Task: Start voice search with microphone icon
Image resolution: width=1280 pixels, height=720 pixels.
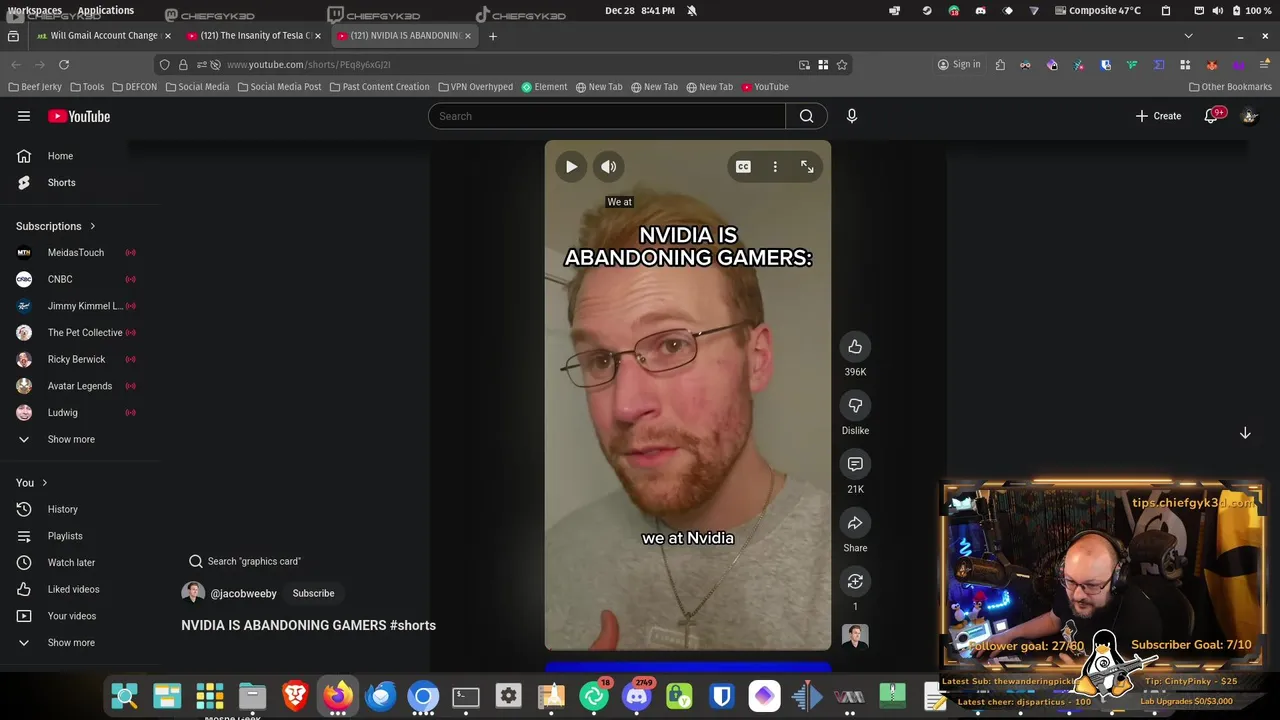Action: pos(852,116)
